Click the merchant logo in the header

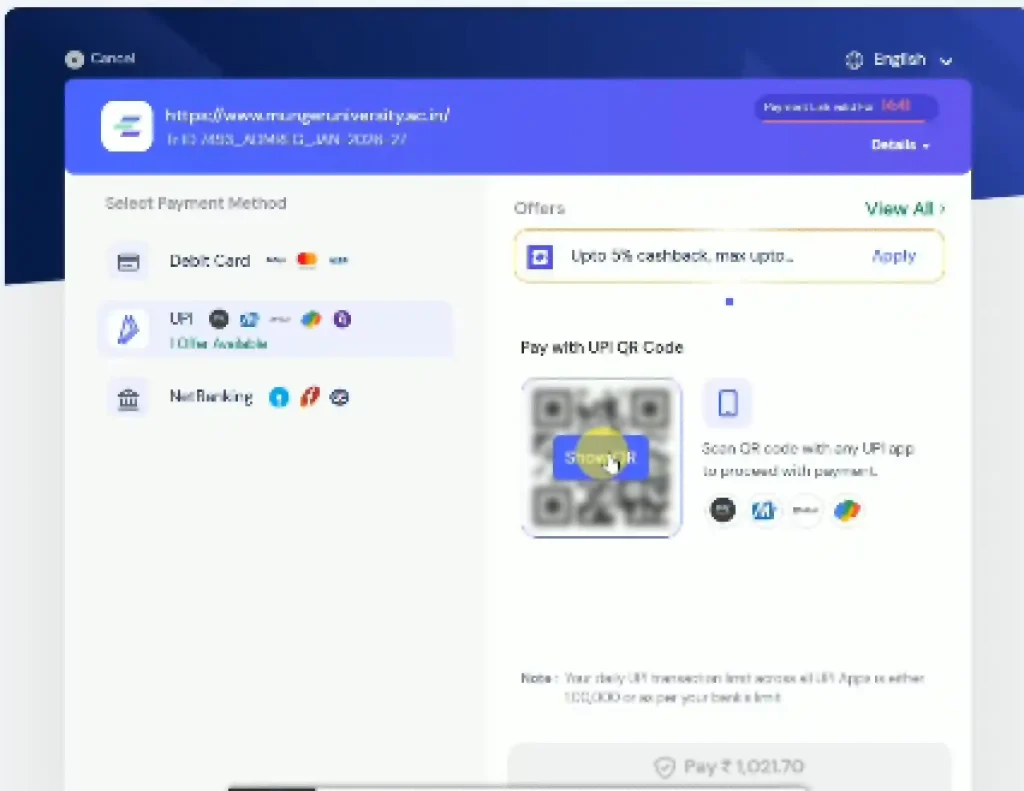pos(127,126)
